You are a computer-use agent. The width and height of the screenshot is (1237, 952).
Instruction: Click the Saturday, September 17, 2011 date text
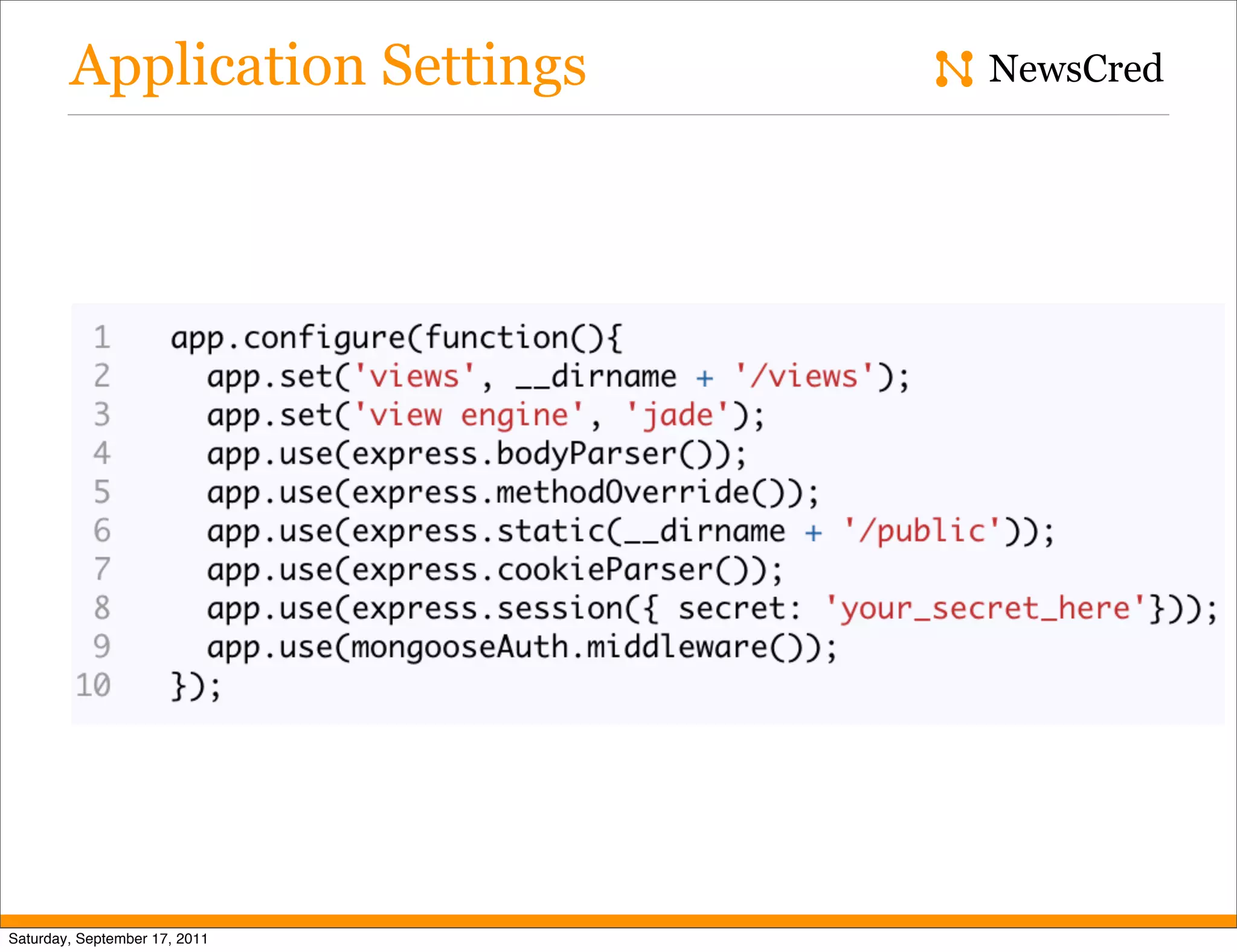[108, 939]
